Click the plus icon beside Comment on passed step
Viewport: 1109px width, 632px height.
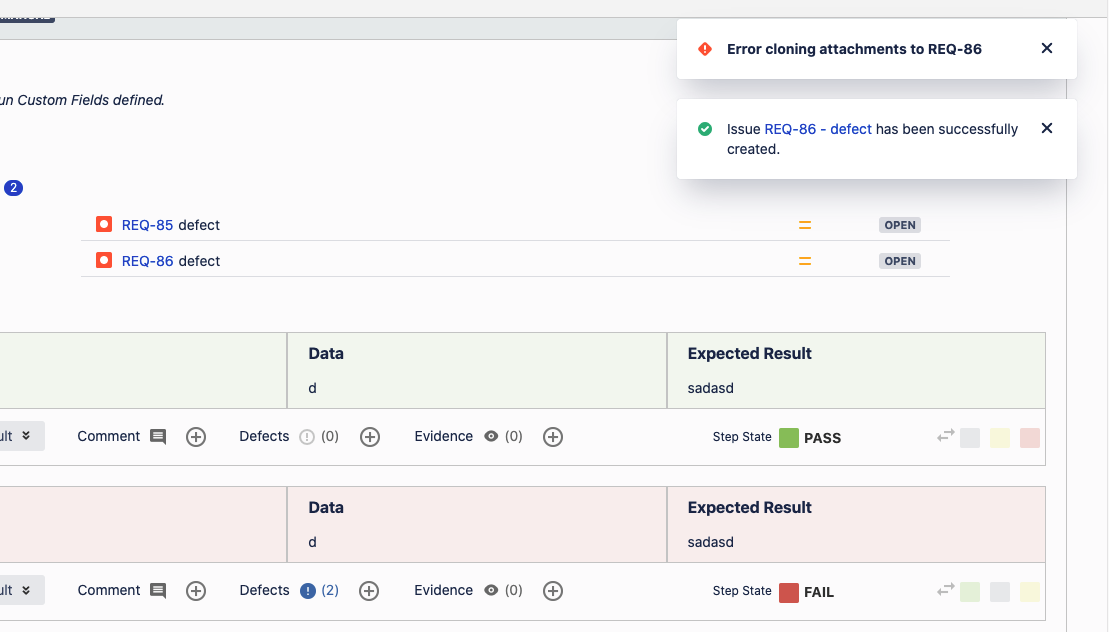[x=195, y=436]
